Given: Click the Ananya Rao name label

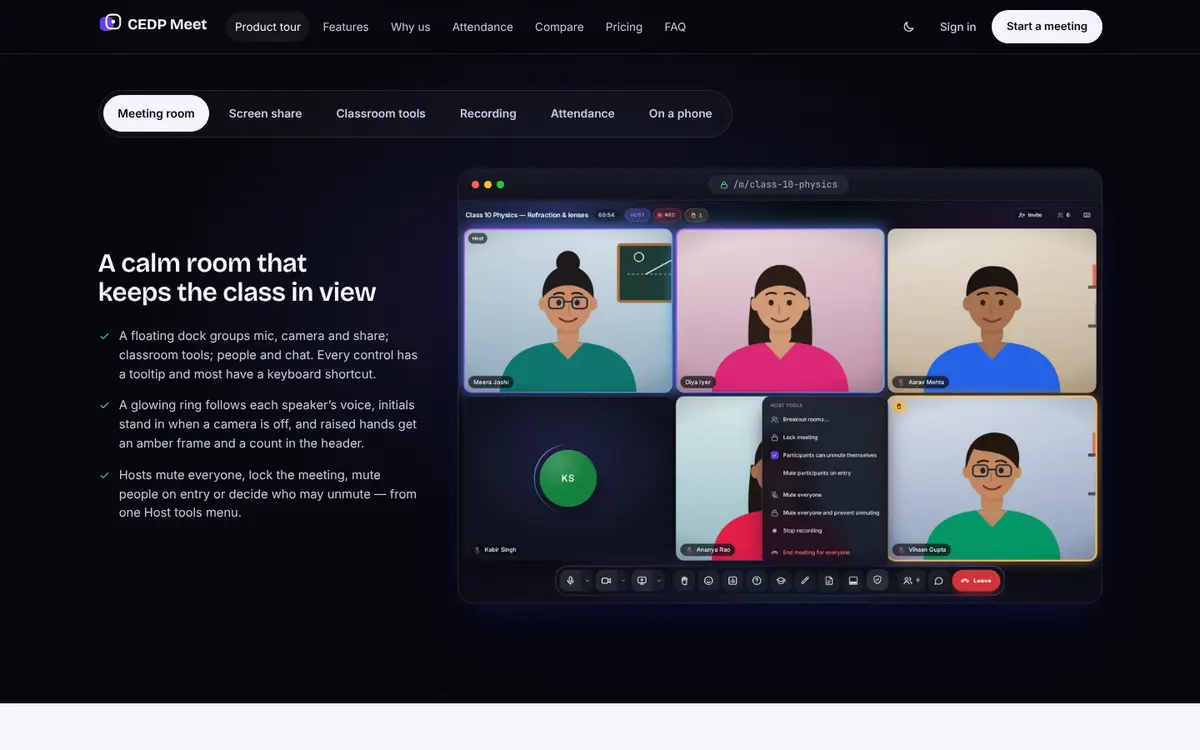Looking at the screenshot, I should (x=707, y=550).
